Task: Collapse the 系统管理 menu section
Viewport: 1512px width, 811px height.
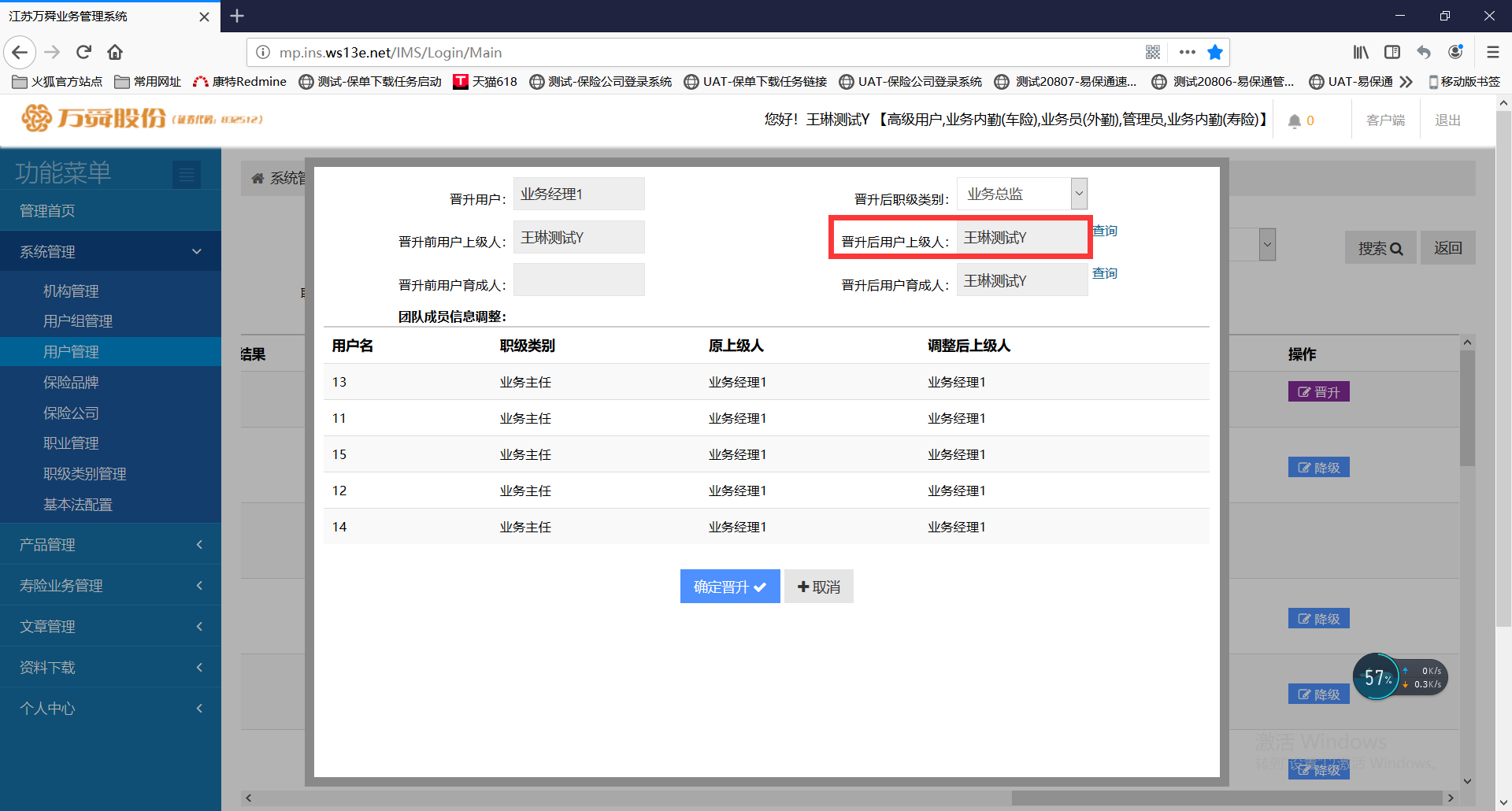Action: (110, 252)
